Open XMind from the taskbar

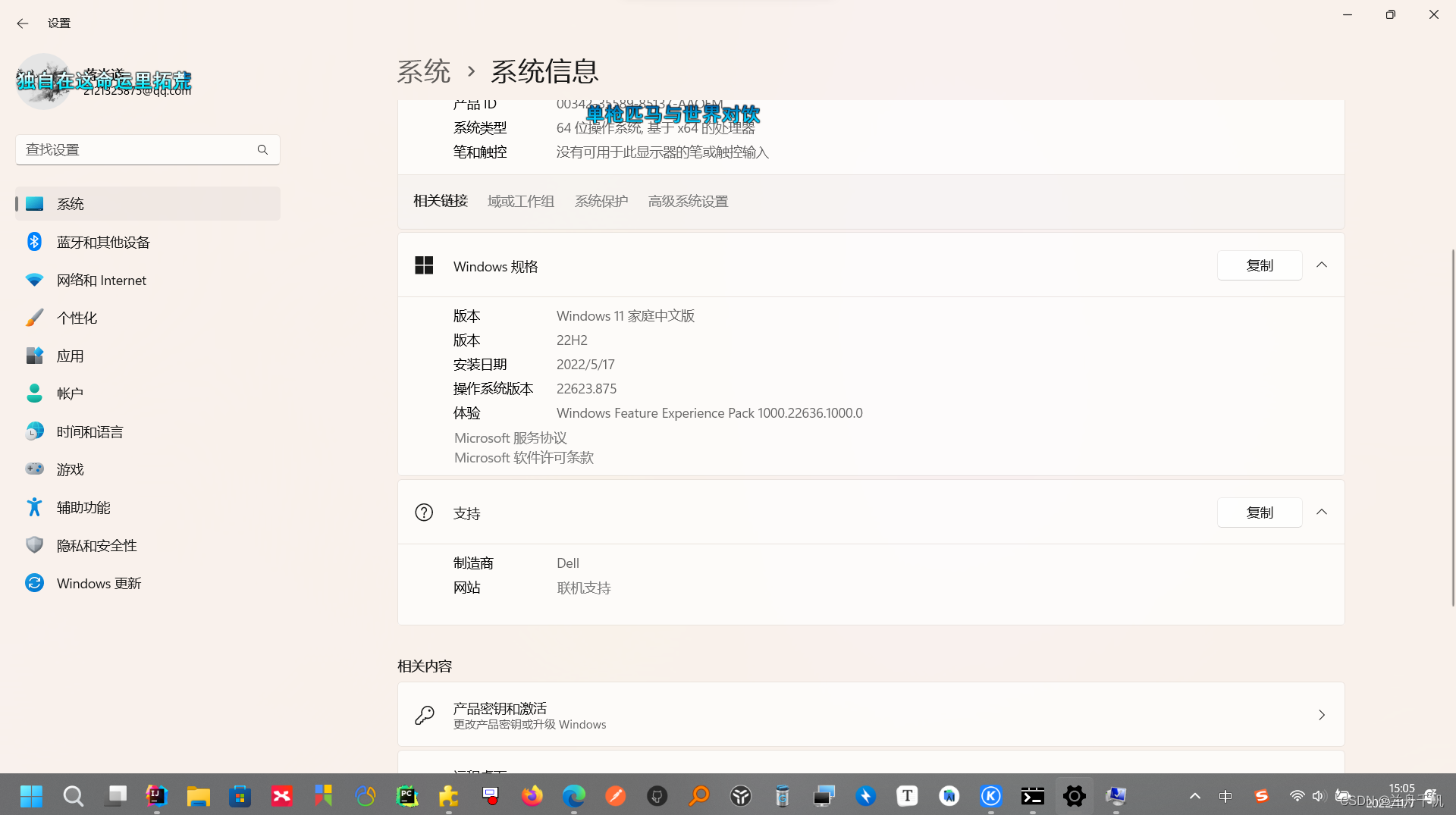tap(282, 796)
